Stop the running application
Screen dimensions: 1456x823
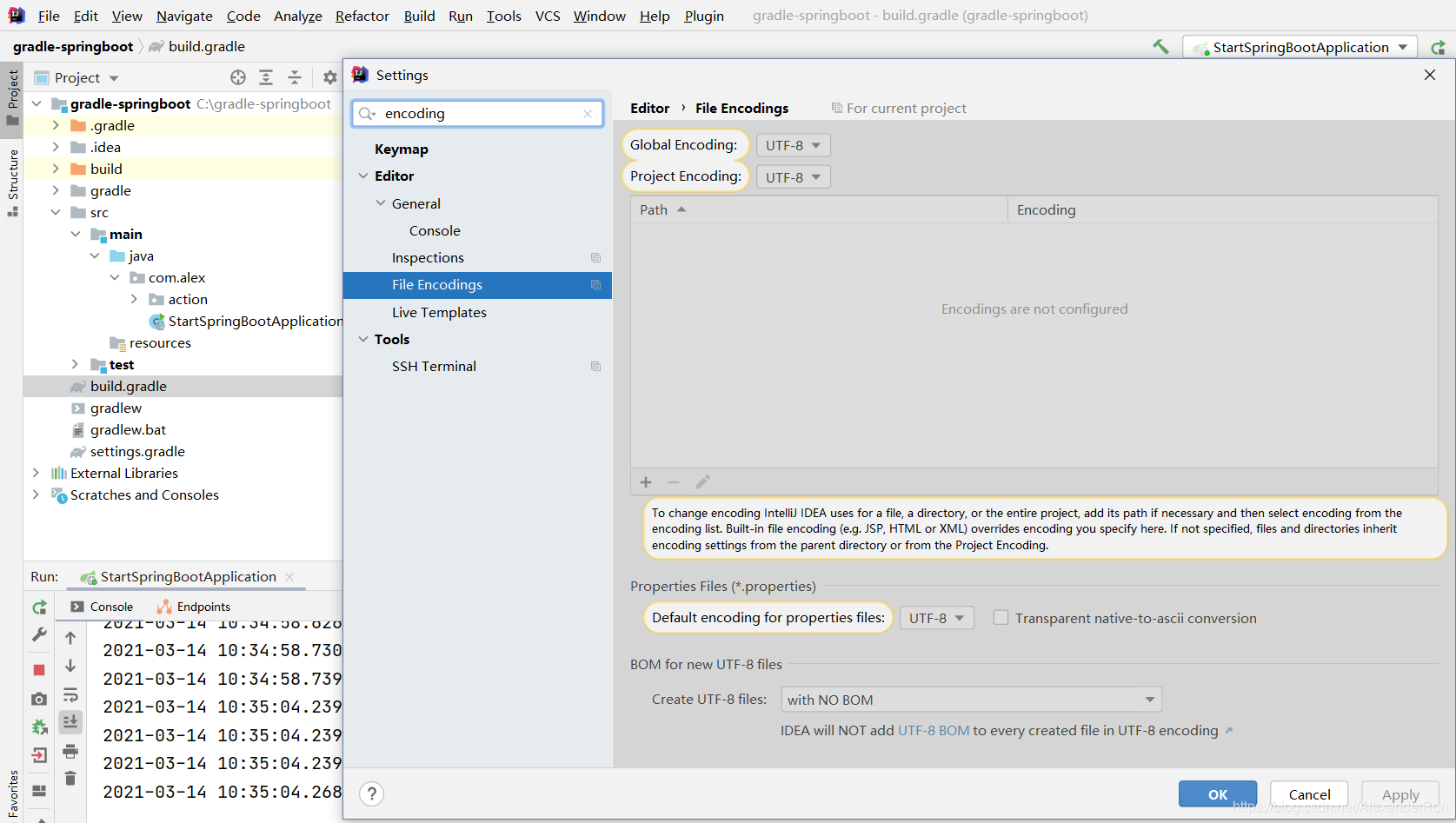tap(39, 670)
